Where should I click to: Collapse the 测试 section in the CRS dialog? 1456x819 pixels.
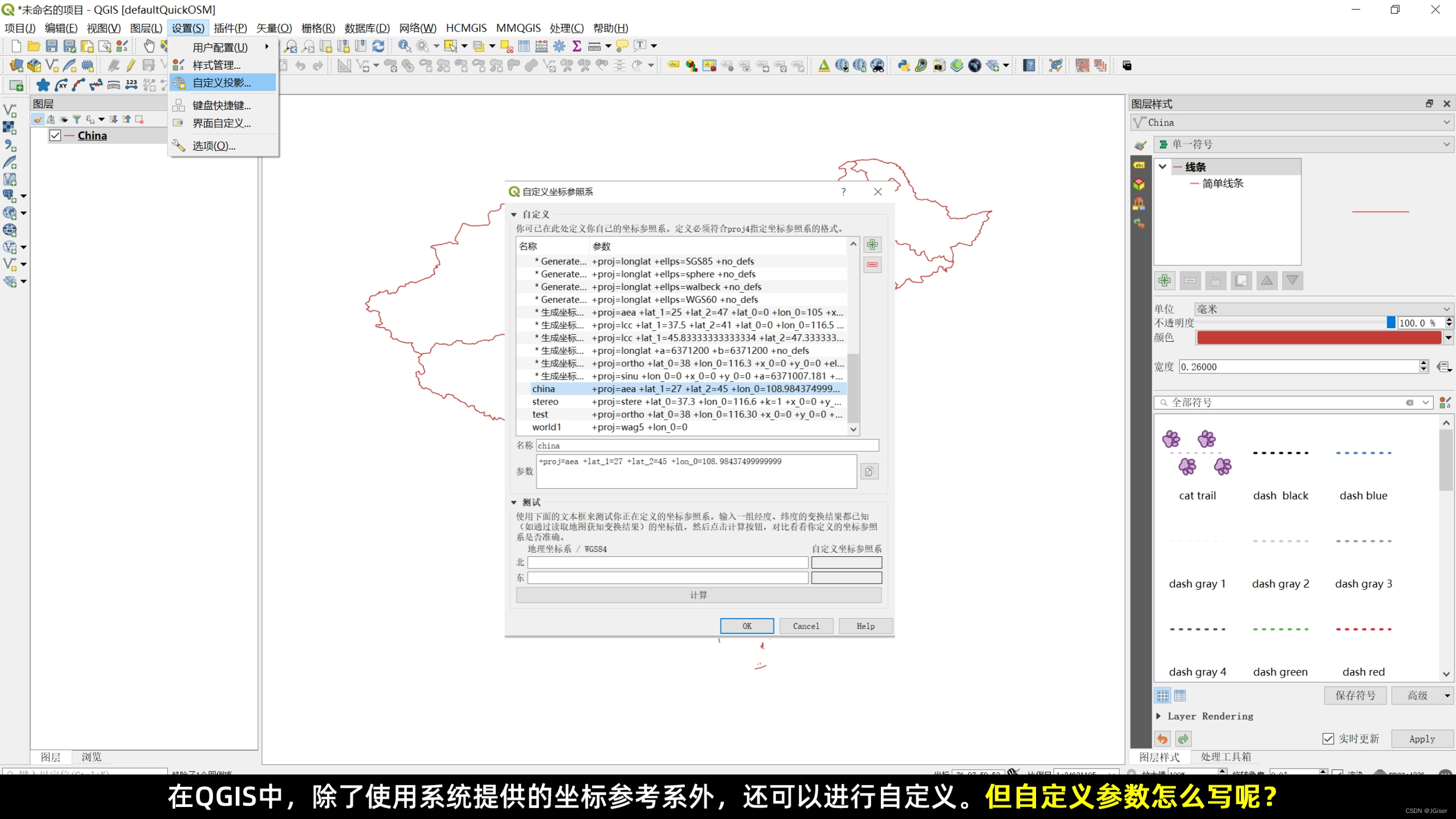(x=514, y=502)
